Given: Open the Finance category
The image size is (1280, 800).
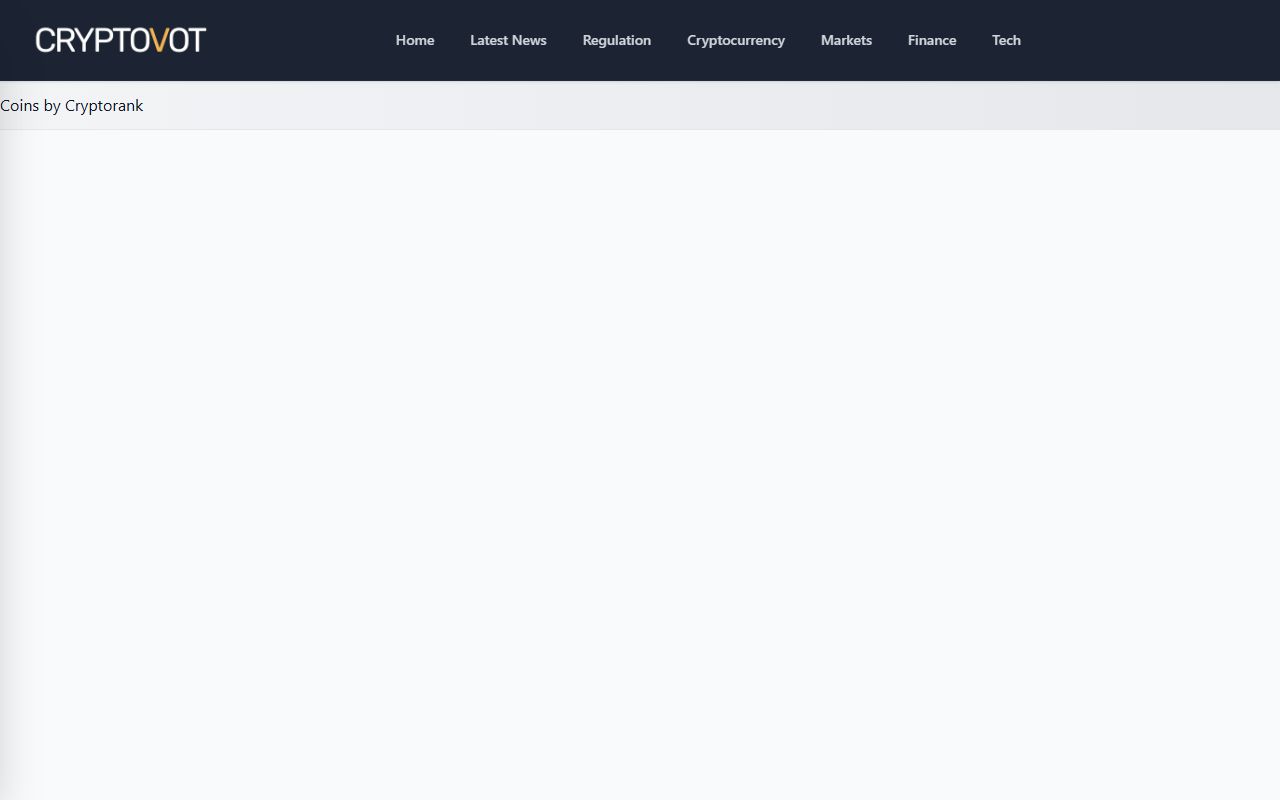Looking at the screenshot, I should [931, 40].
